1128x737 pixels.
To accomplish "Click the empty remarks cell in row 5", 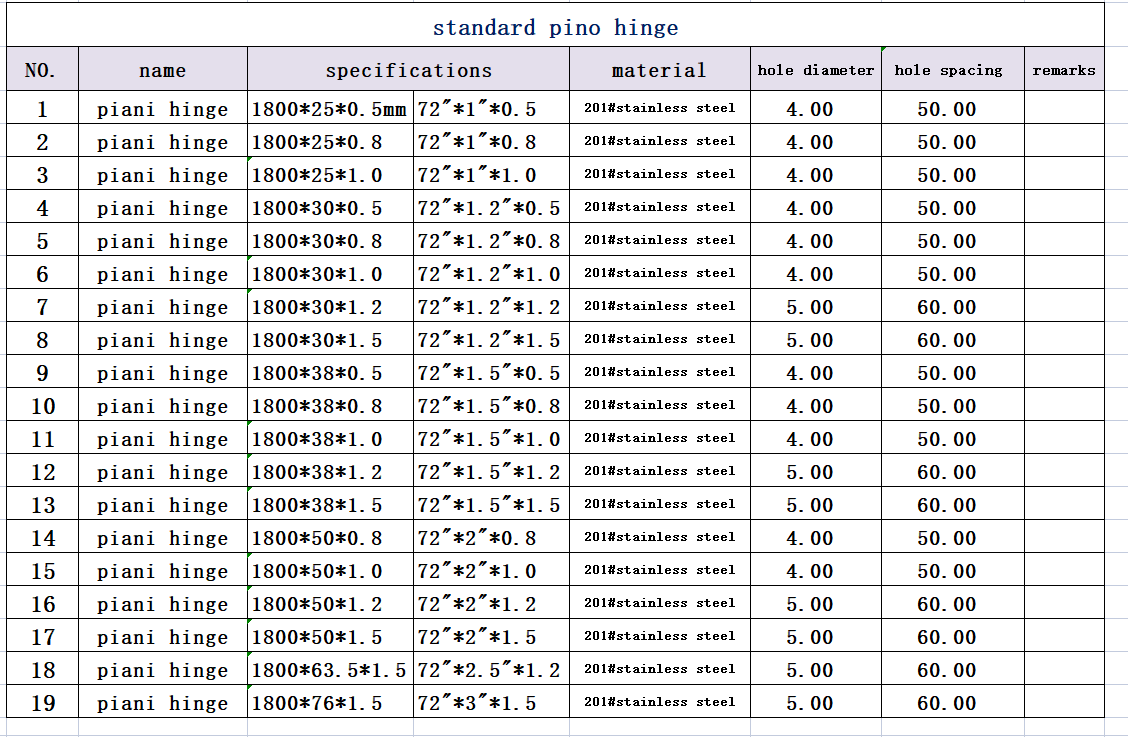I will pyautogui.click(x=1063, y=241).
